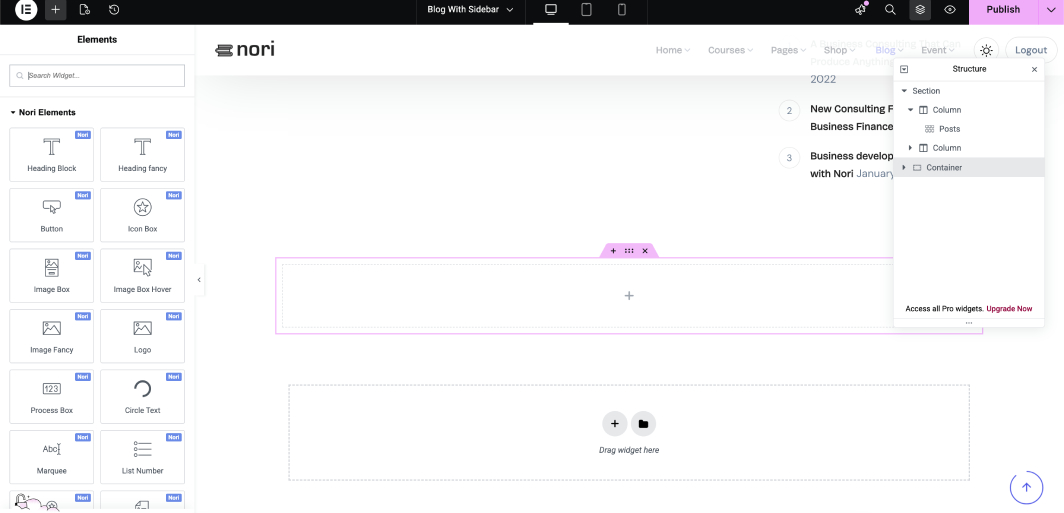The height and width of the screenshot is (513, 1064).
Task: Expand the second Column tree arrow
Action: pyautogui.click(x=911, y=148)
